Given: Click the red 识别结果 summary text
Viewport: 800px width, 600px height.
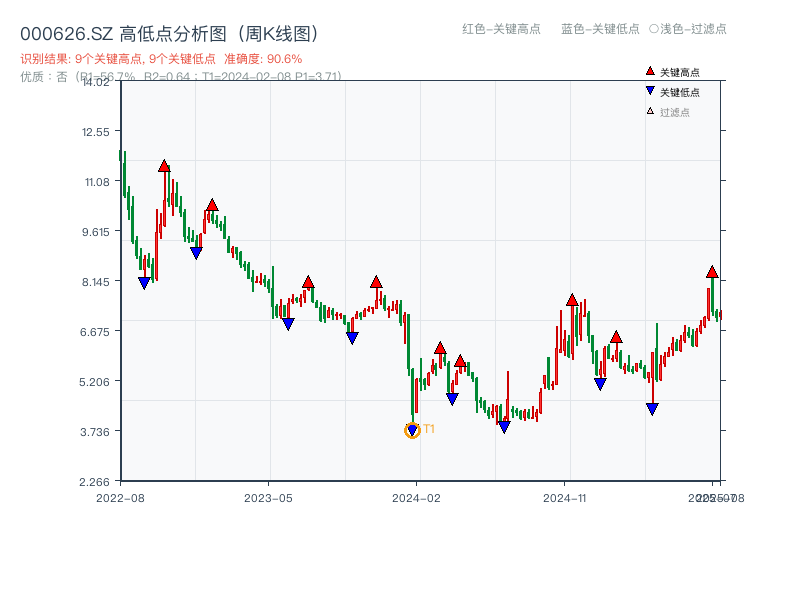Looking at the screenshot, I should [x=161, y=59].
